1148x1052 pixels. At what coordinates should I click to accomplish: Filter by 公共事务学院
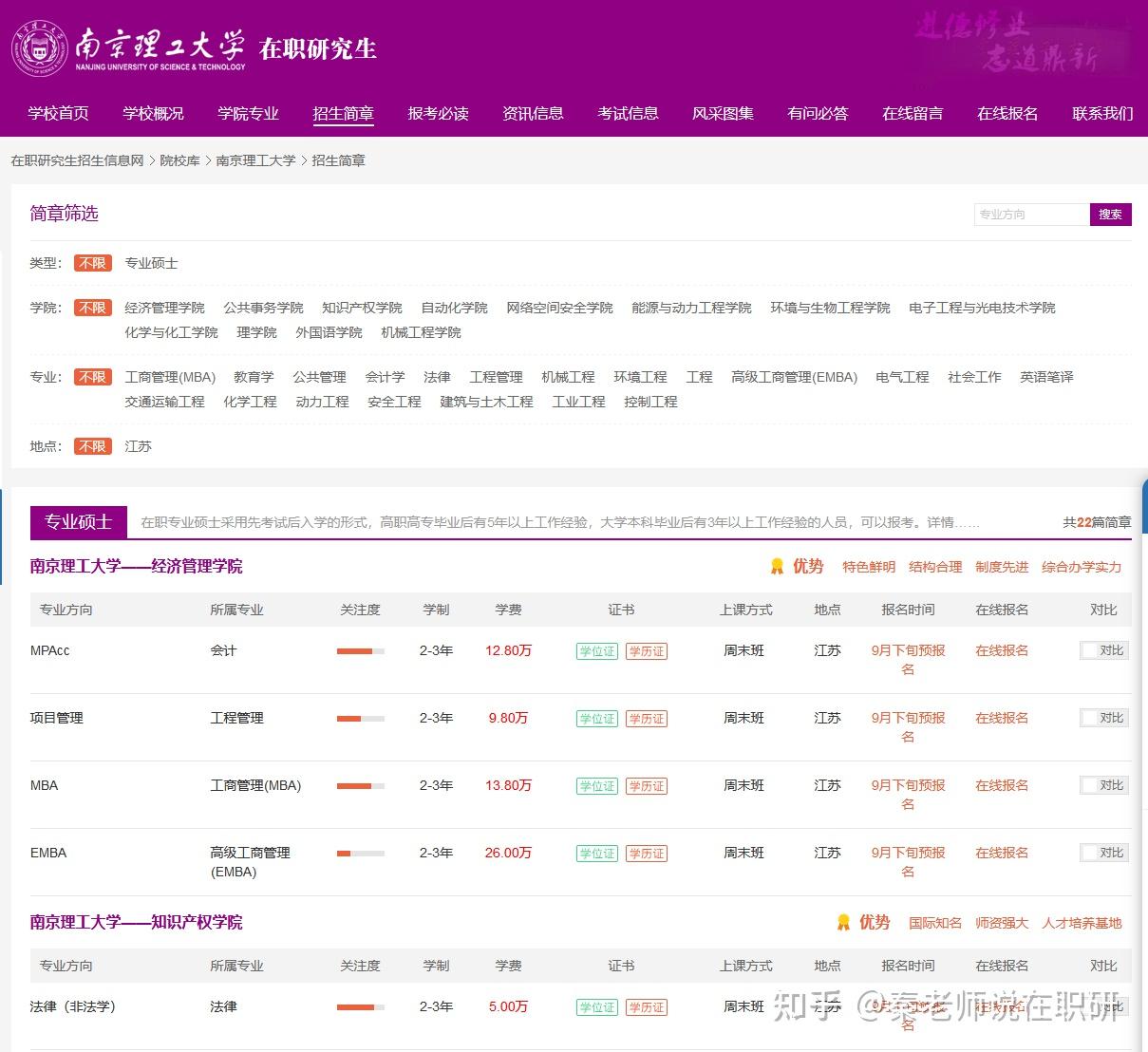coord(264,308)
